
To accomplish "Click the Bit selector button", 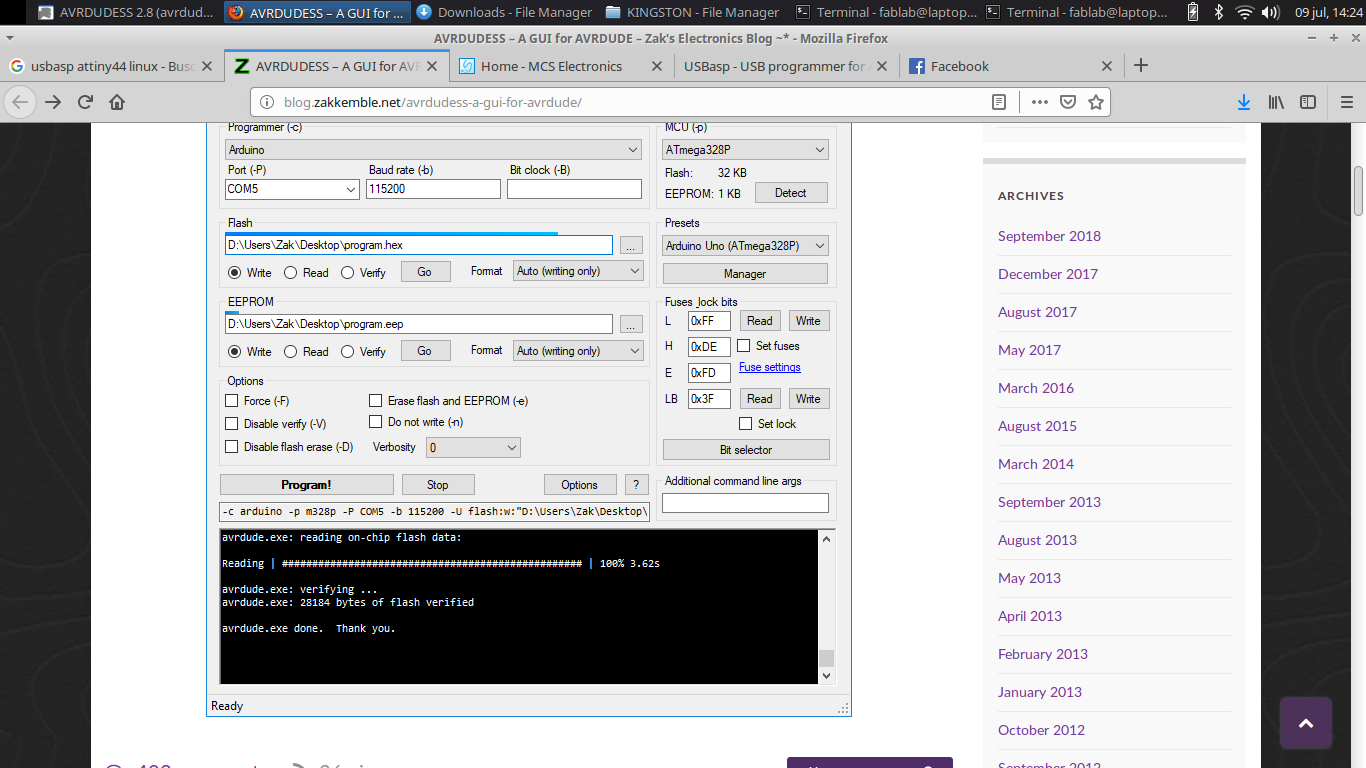I will [x=746, y=450].
